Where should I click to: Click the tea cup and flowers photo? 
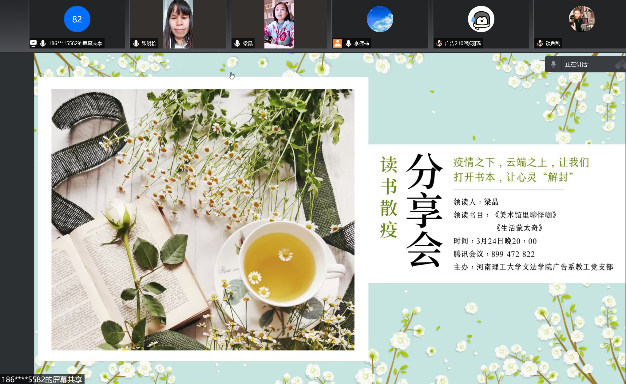click(x=203, y=219)
